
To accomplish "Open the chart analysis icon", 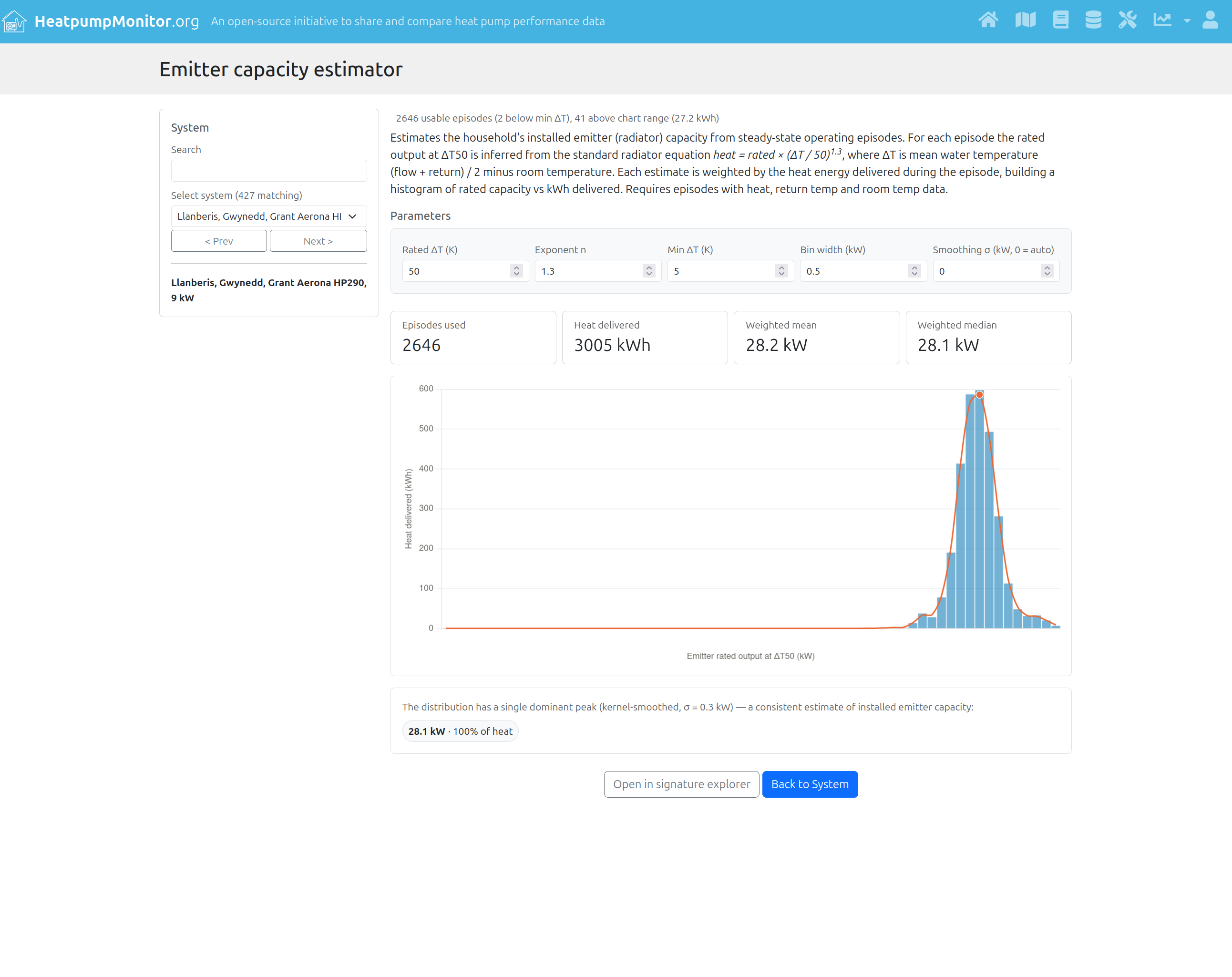I will 1162,21.
